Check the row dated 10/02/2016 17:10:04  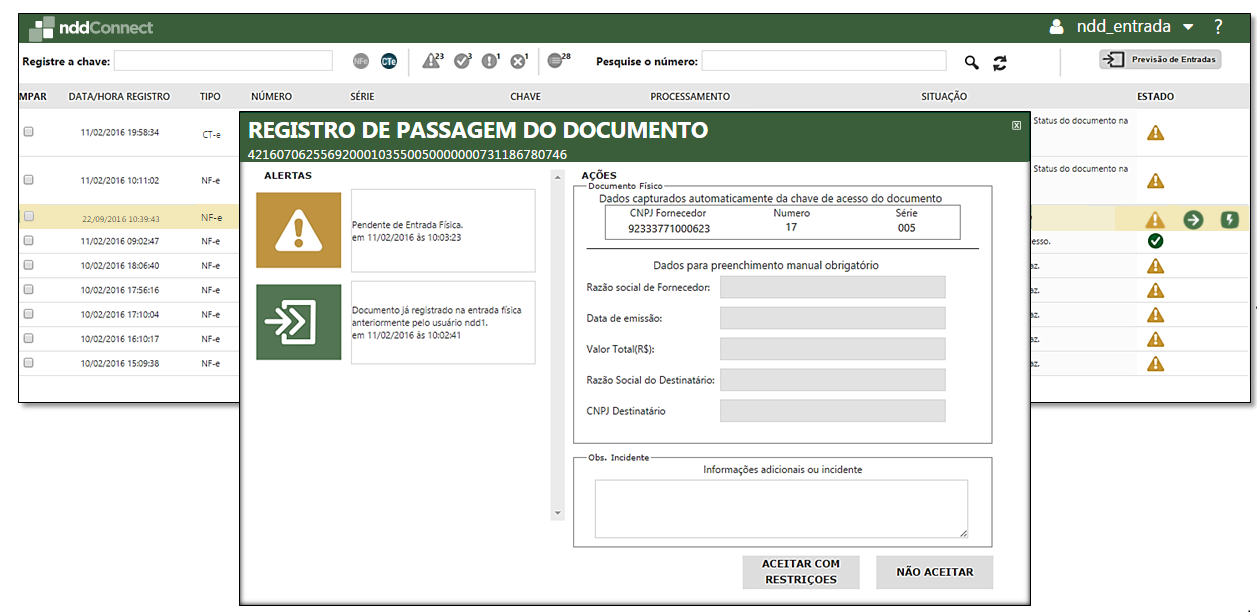tap(29, 314)
